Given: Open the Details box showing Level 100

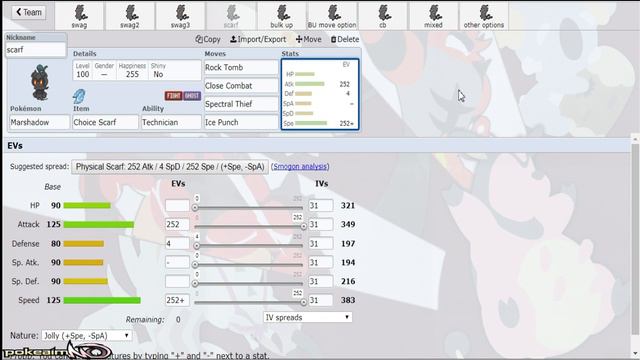Looking at the screenshot, I should [x=137, y=70].
